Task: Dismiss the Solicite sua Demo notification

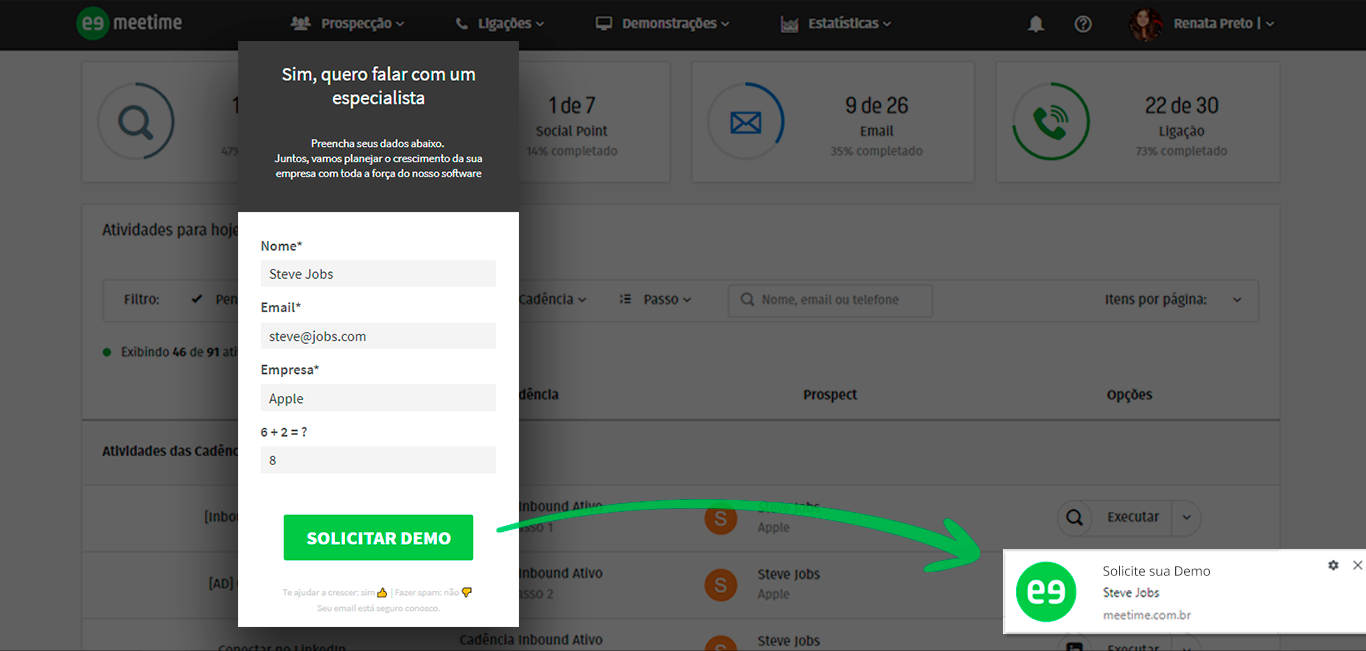Action: [x=1357, y=565]
